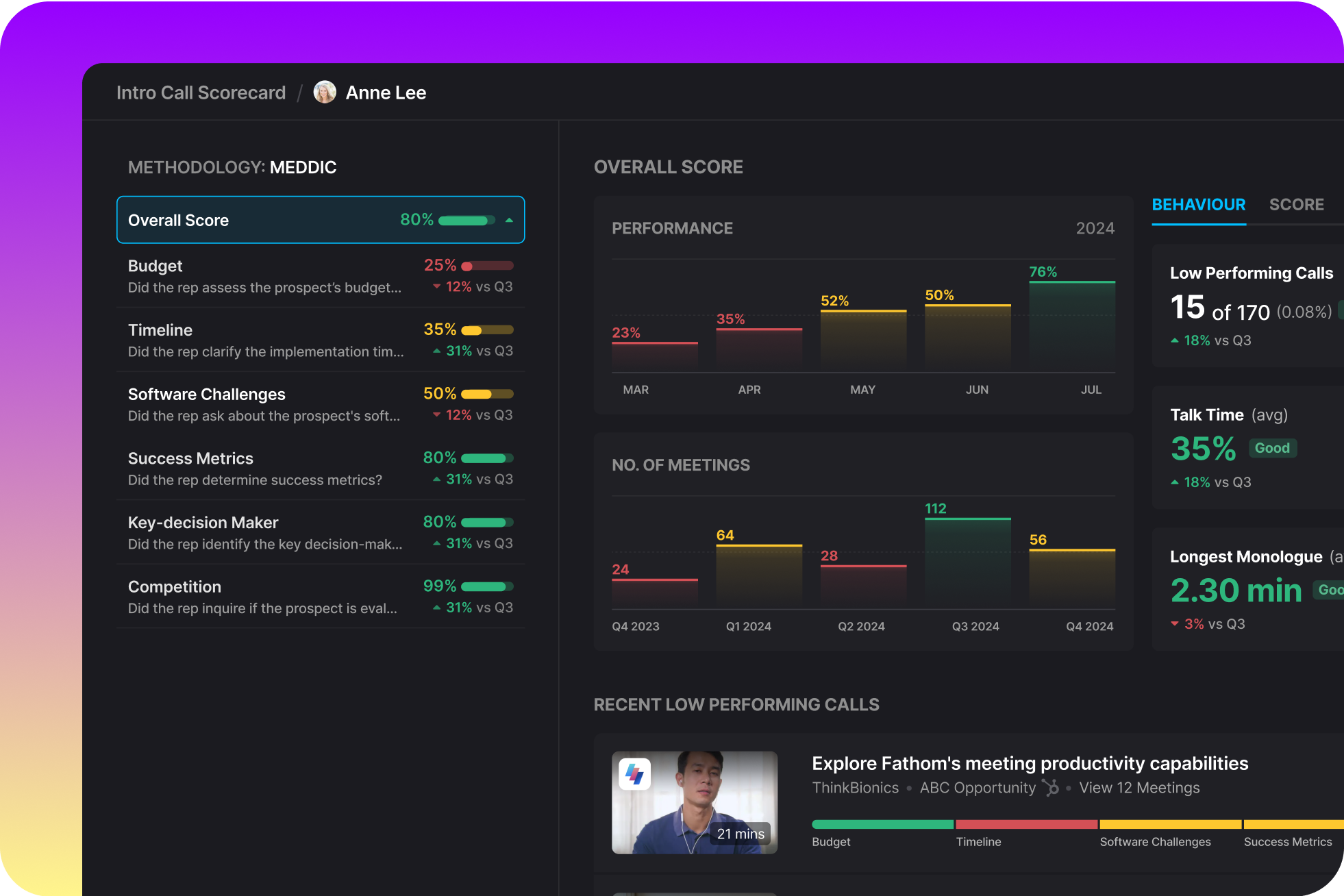Screen dimensions: 1344x896
Task: Click the METHODOLOGY: MEDDIC heading
Action: [232, 167]
